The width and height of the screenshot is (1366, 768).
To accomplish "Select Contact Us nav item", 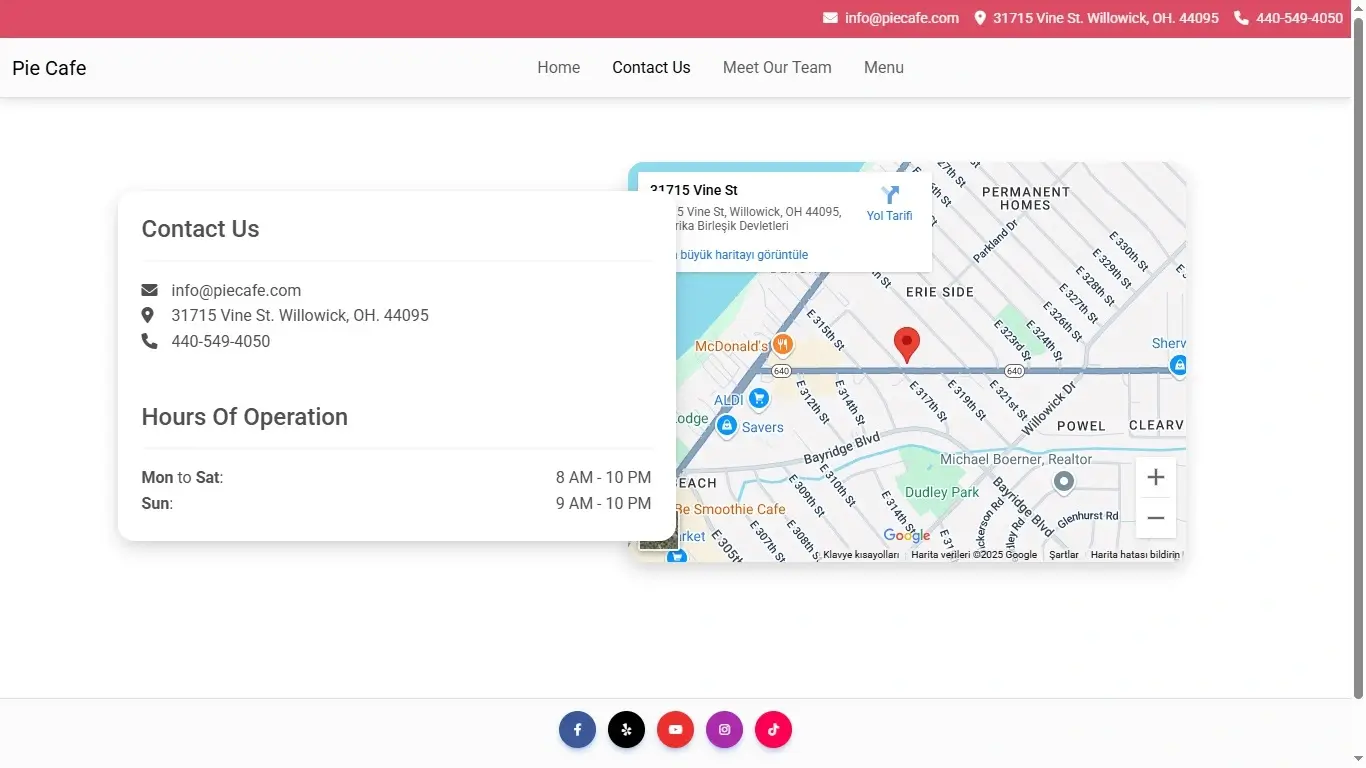I will point(651,67).
